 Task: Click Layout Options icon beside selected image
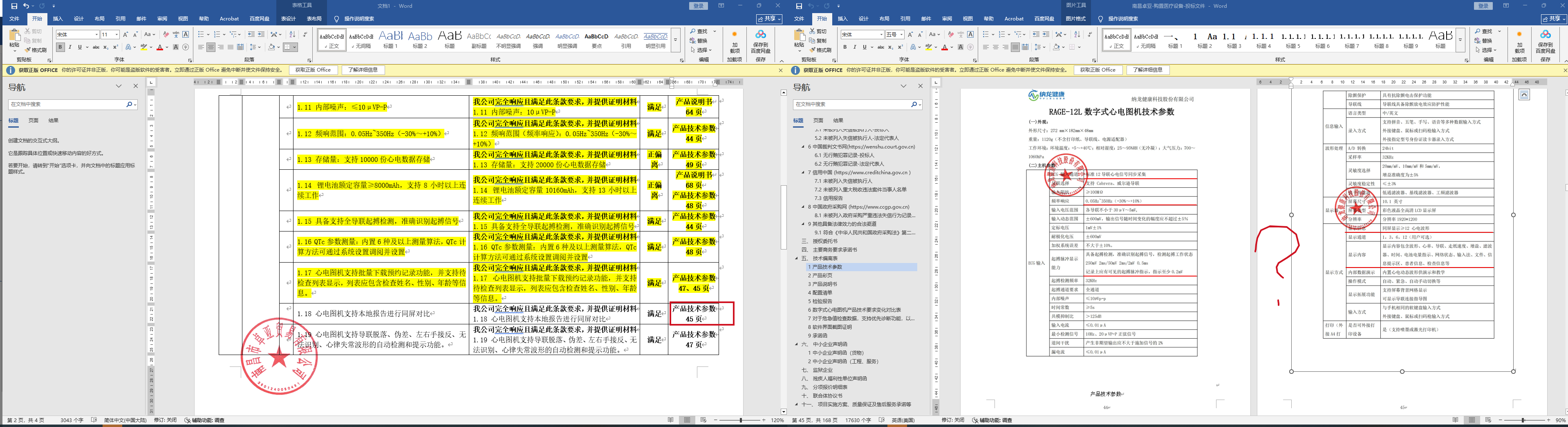coord(1523,95)
